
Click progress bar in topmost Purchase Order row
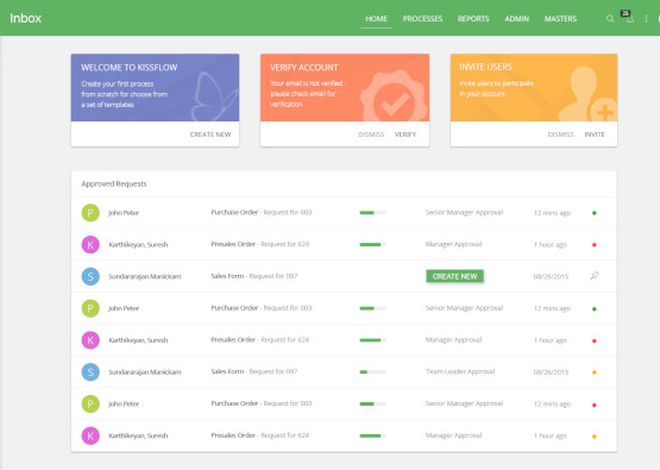coord(373,213)
